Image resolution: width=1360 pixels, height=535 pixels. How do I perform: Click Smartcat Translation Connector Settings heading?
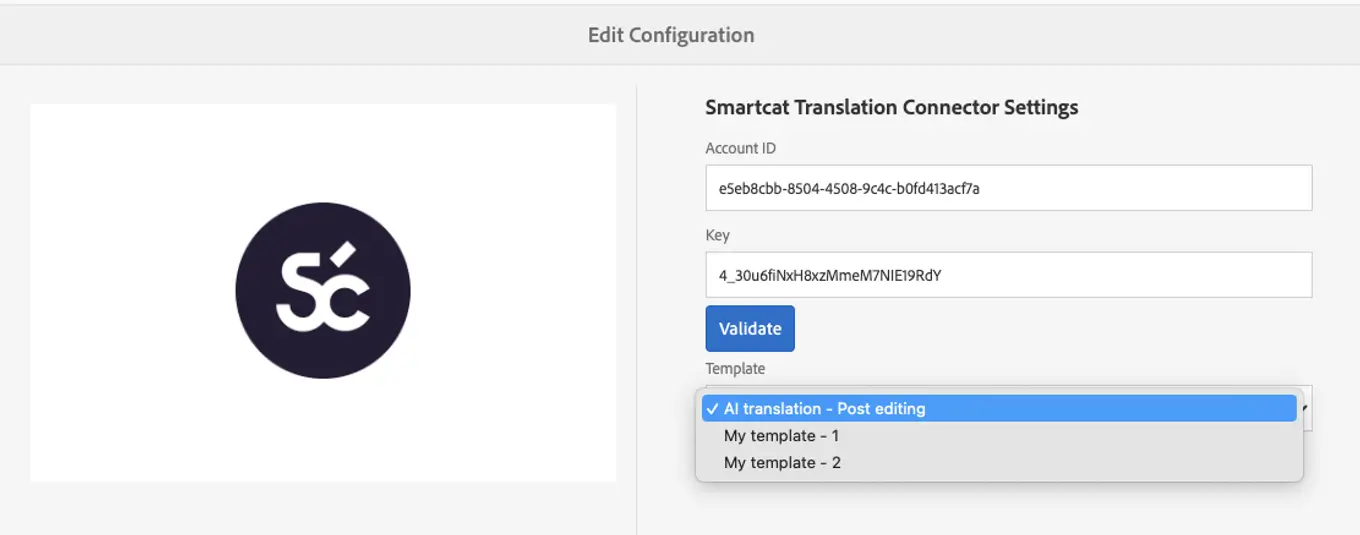point(892,107)
